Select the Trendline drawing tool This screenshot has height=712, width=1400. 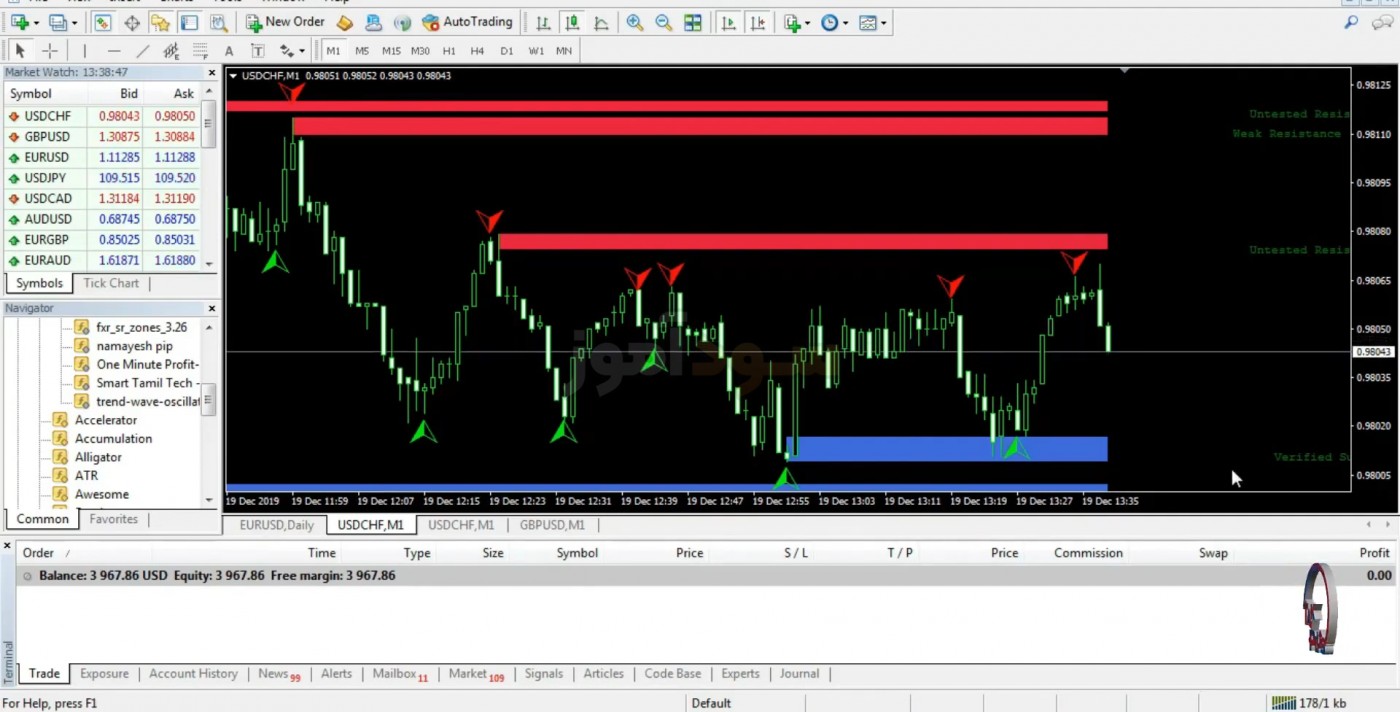142,51
